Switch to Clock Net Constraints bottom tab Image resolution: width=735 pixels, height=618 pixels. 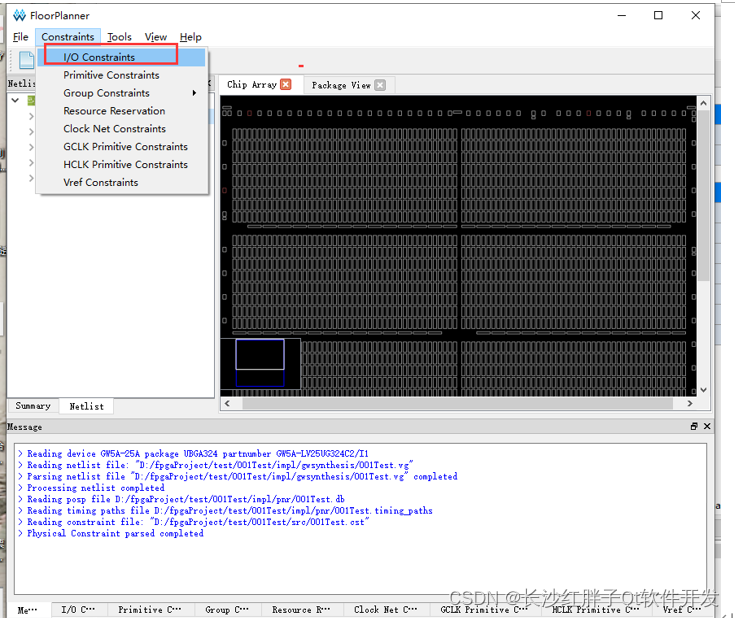pos(385,610)
